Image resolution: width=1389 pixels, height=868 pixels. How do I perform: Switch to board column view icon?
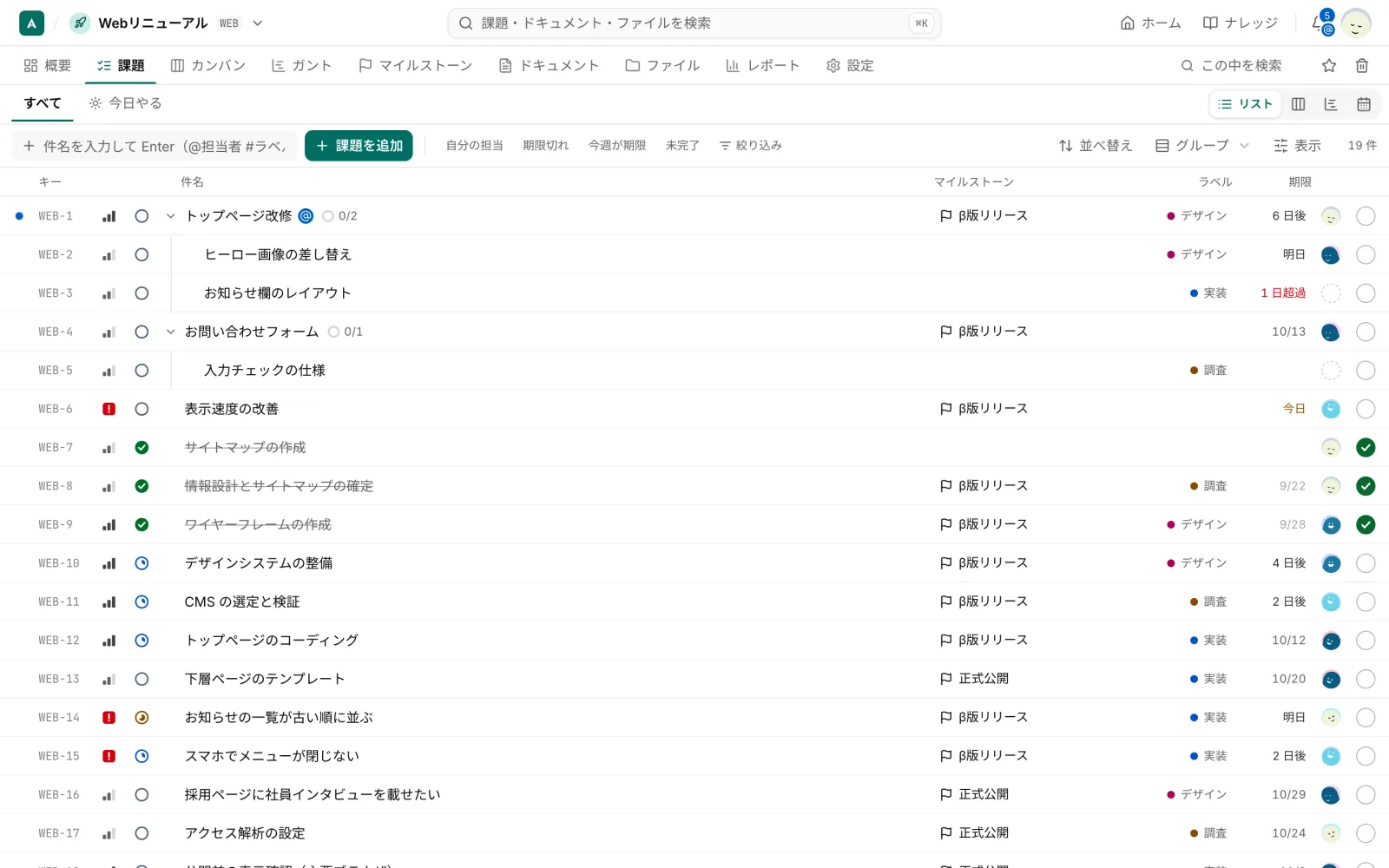pyautogui.click(x=1298, y=104)
